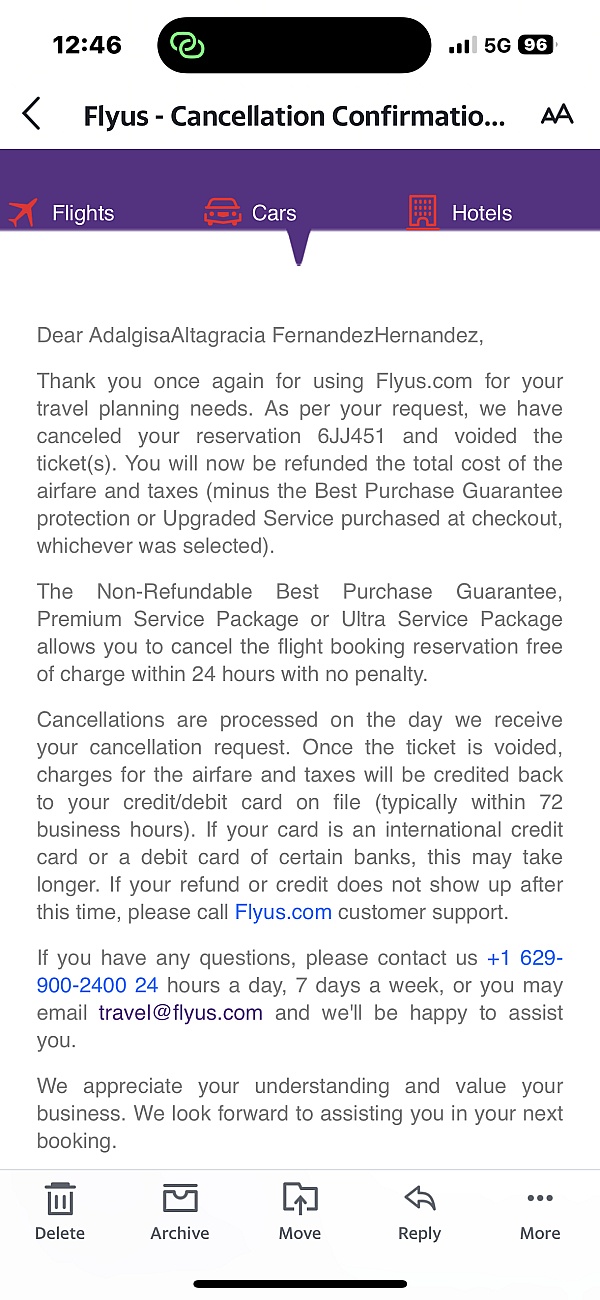Switch to the Flights tab

(83, 212)
